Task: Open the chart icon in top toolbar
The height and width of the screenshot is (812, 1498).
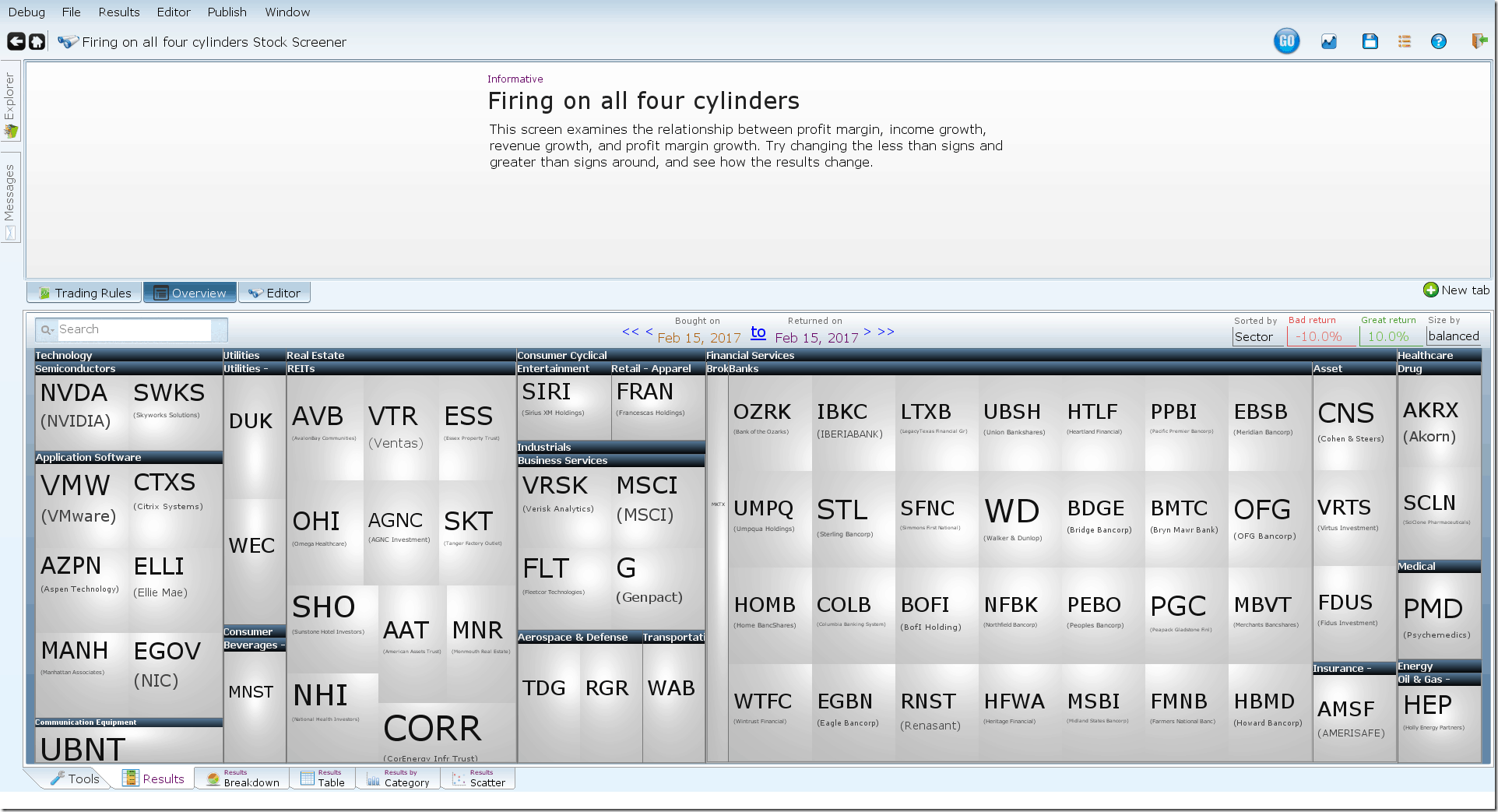Action: click(x=1328, y=42)
